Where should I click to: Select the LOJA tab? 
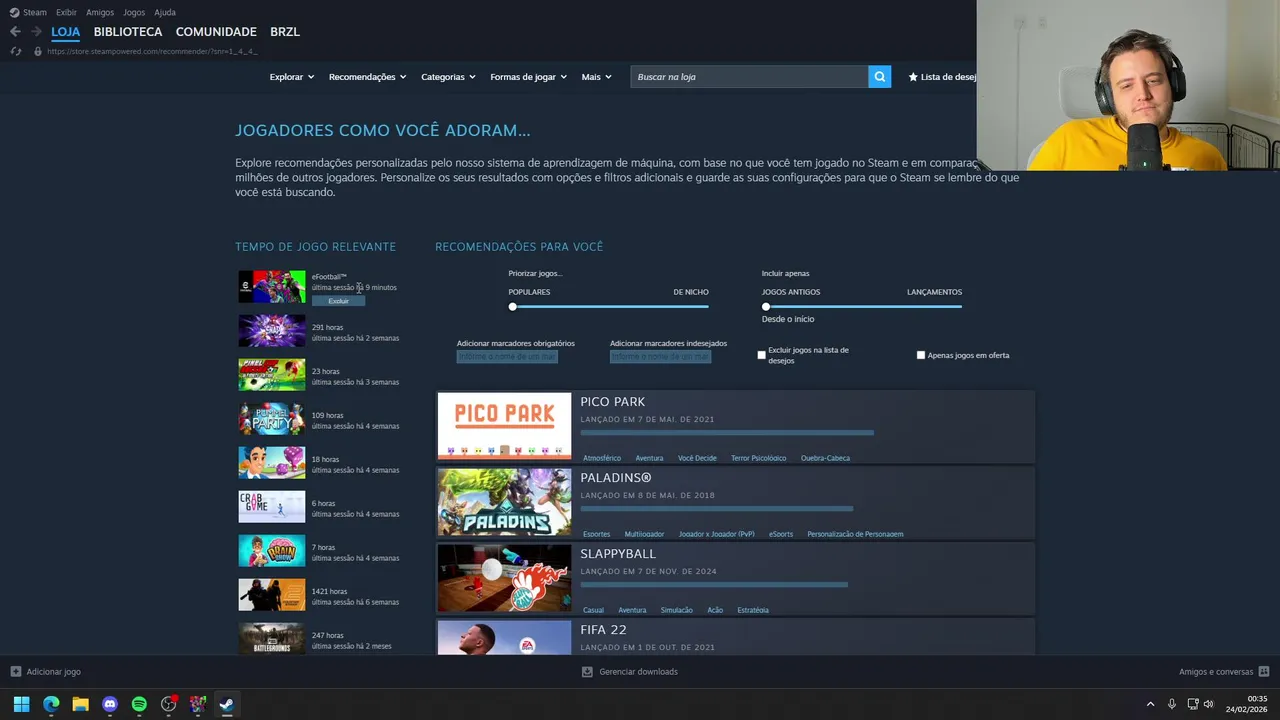(66, 32)
